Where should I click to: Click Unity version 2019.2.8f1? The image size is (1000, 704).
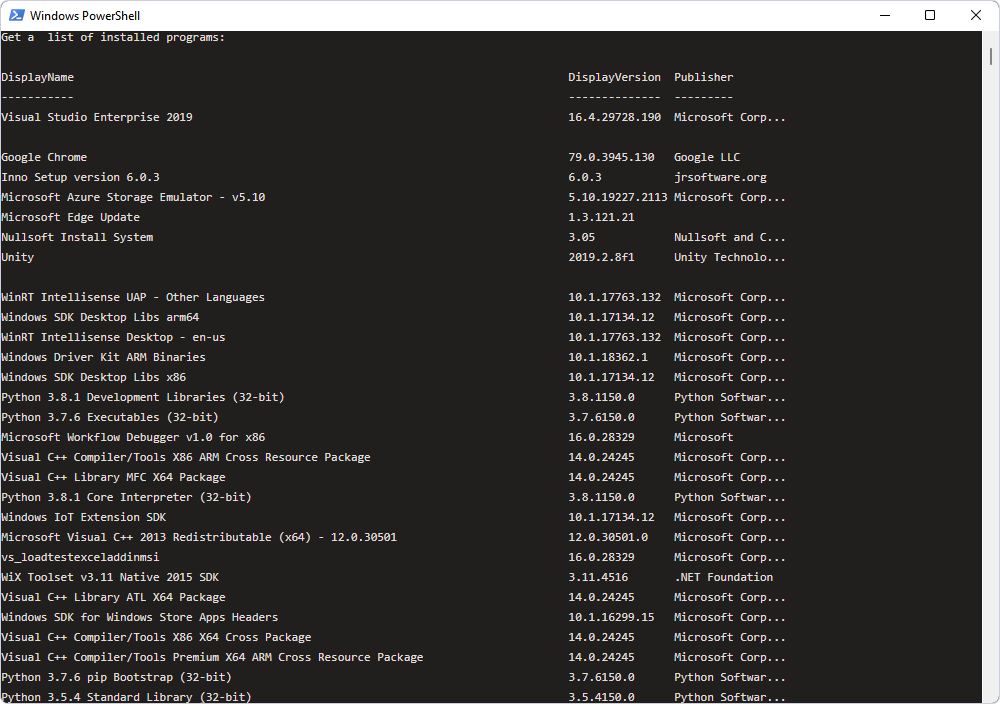(601, 258)
